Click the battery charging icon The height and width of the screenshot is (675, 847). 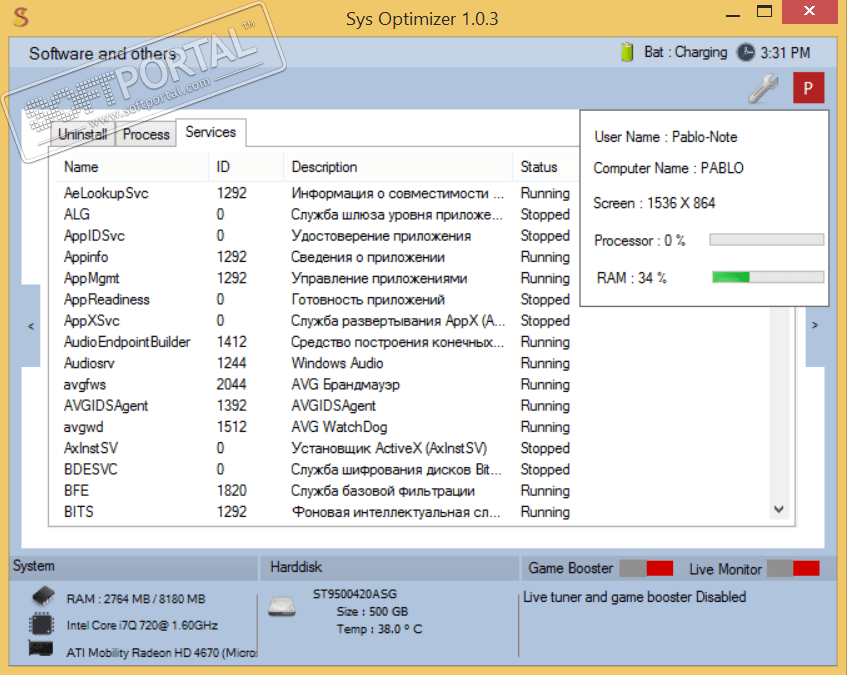(x=627, y=52)
